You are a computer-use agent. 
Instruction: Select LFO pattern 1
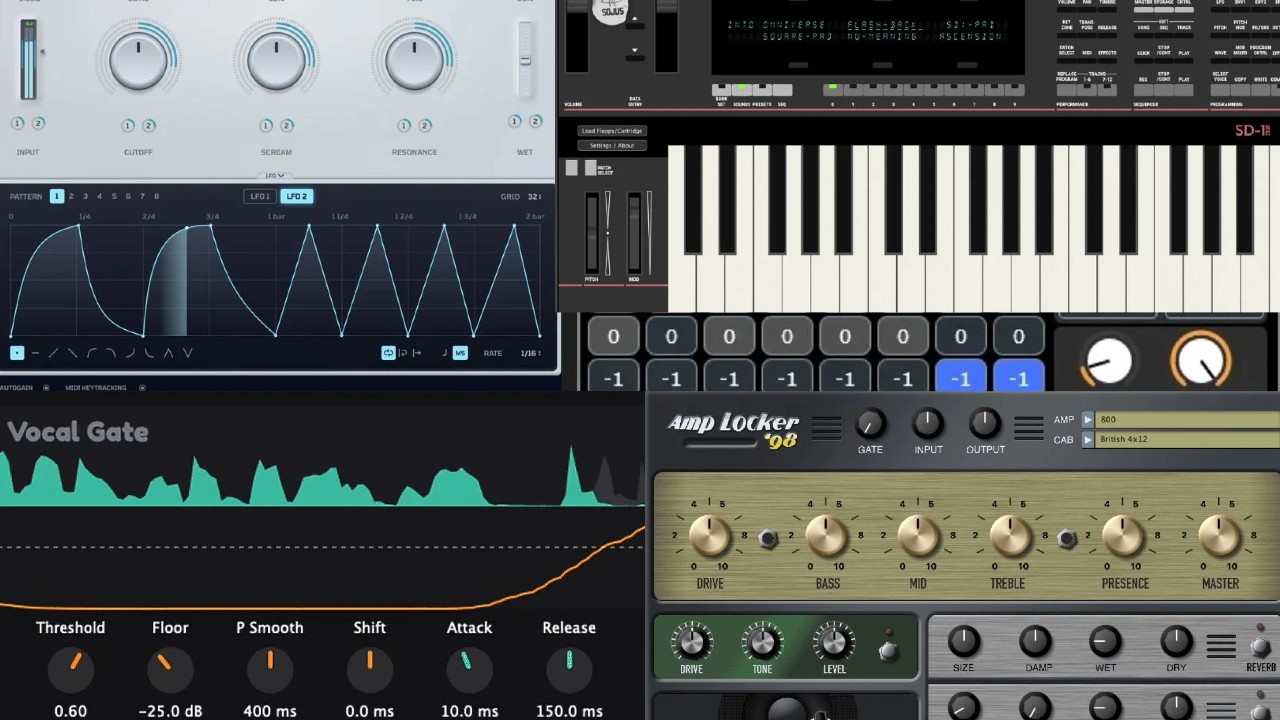tap(57, 196)
